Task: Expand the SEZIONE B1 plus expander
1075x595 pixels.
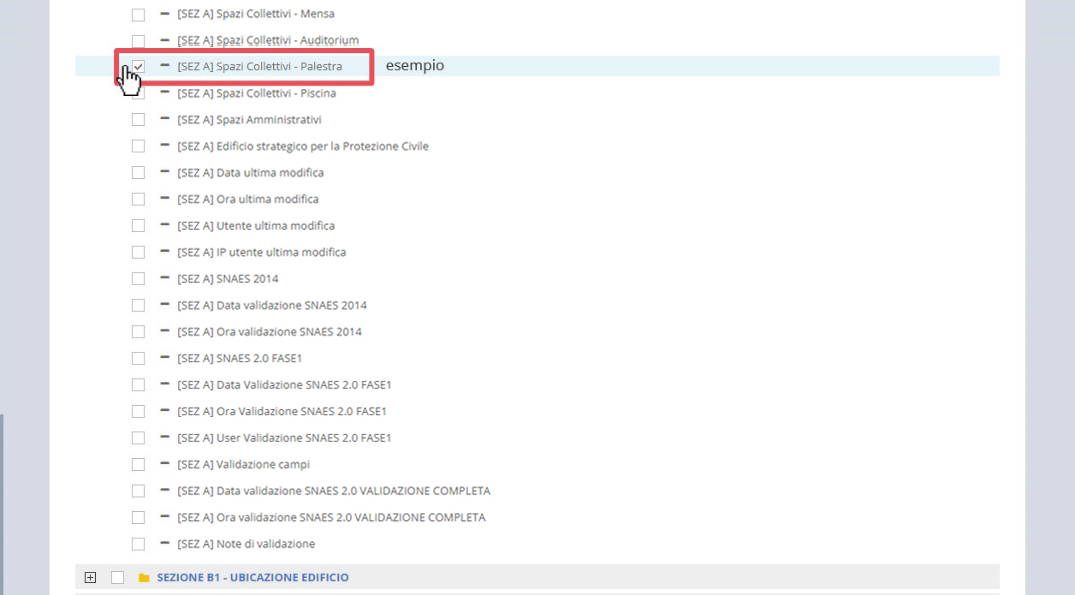Action: [90, 577]
